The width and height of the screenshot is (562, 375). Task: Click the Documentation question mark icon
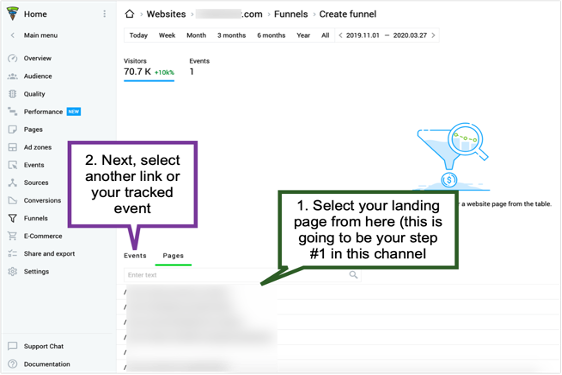point(13,364)
